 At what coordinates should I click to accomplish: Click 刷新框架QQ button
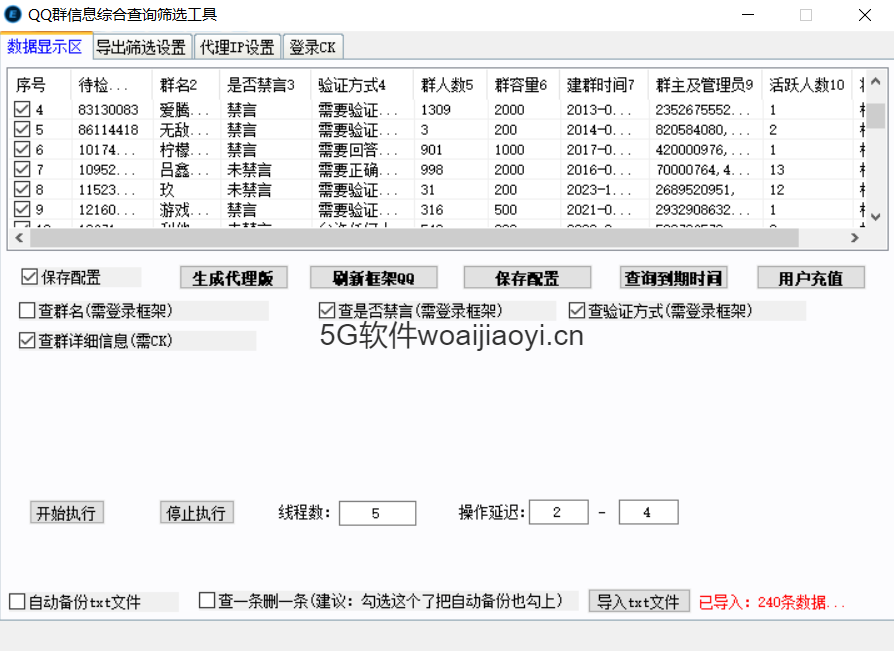(373, 278)
